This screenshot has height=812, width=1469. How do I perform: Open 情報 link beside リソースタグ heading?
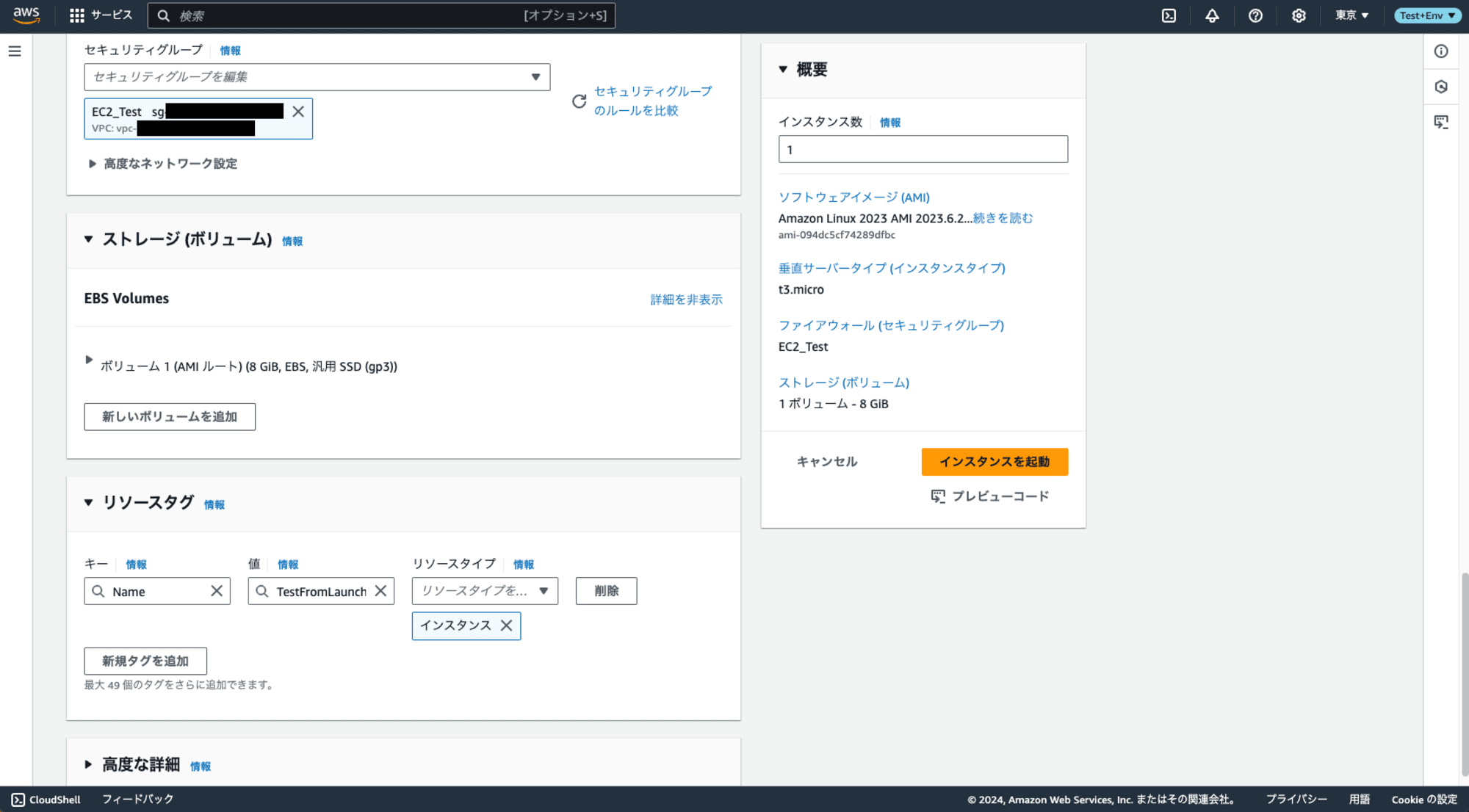point(214,505)
